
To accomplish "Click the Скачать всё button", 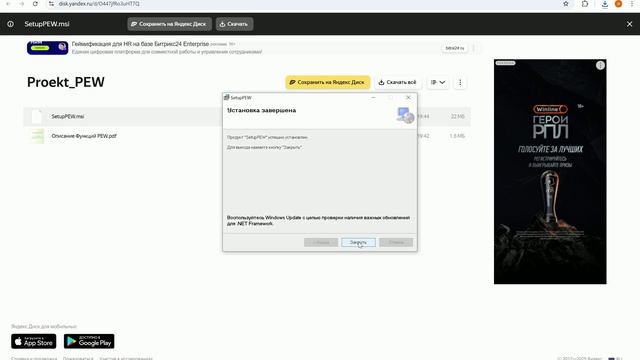I will pyautogui.click(x=398, y=82).
